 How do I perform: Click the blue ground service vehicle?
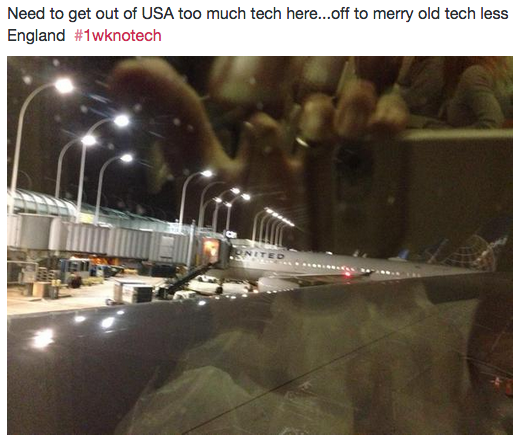pos(75,270)
